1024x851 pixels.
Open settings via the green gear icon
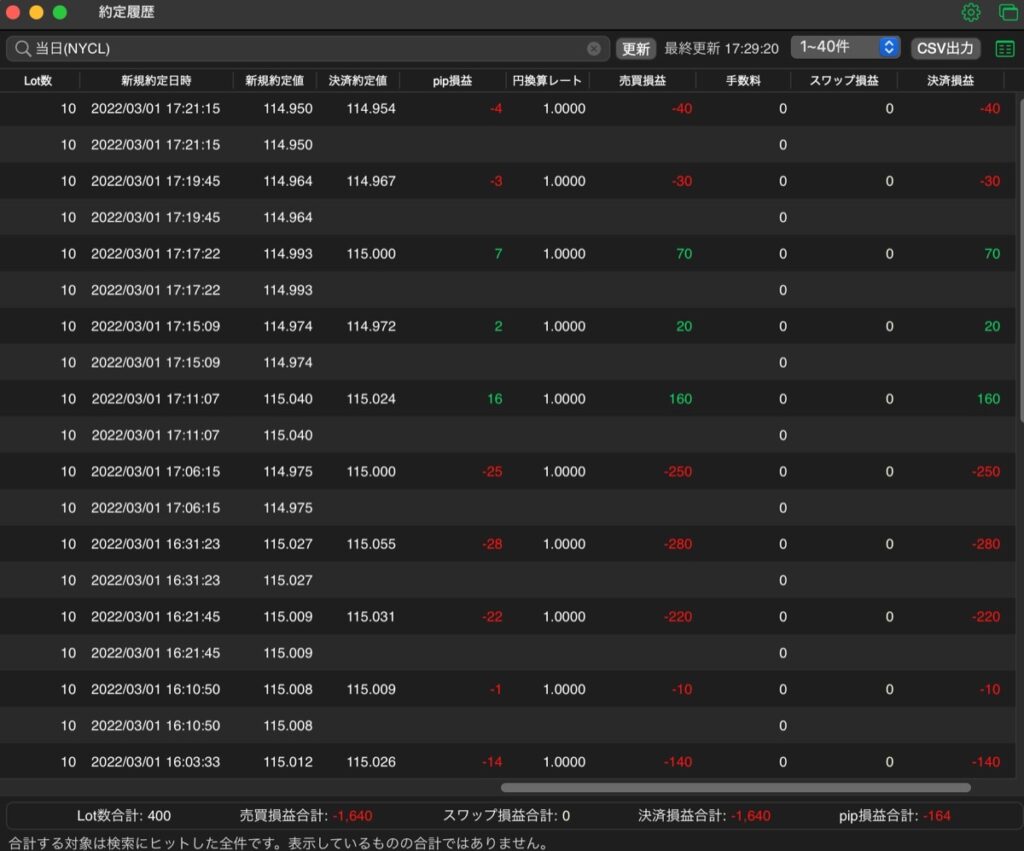point(970,12)
